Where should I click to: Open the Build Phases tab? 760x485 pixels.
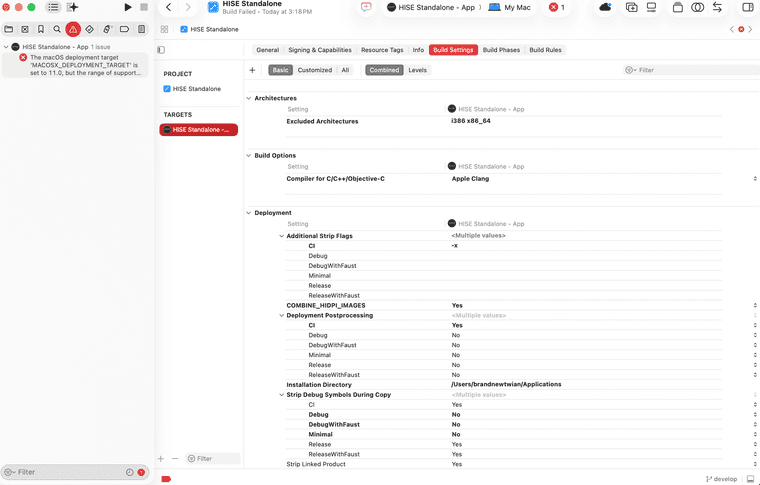pyautogui.click(x=501, y=50)
